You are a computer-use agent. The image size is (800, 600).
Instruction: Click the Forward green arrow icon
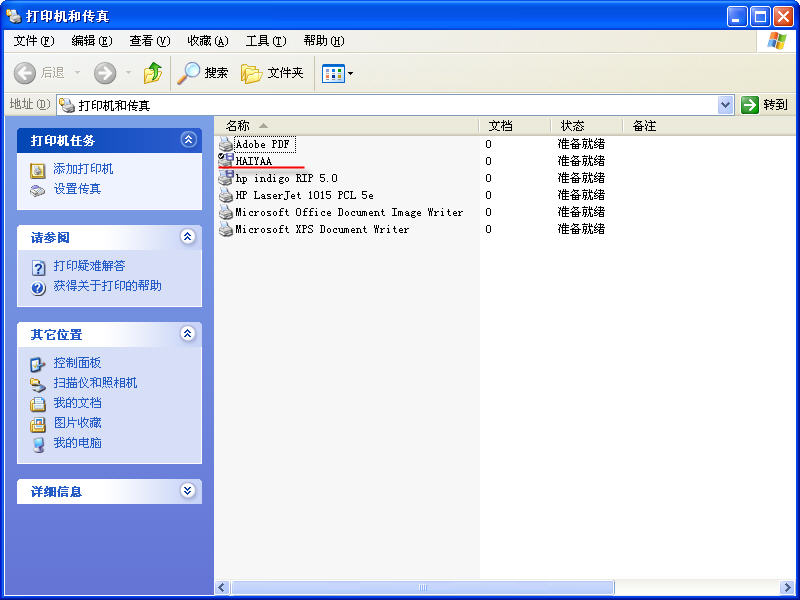pos(105,73)
